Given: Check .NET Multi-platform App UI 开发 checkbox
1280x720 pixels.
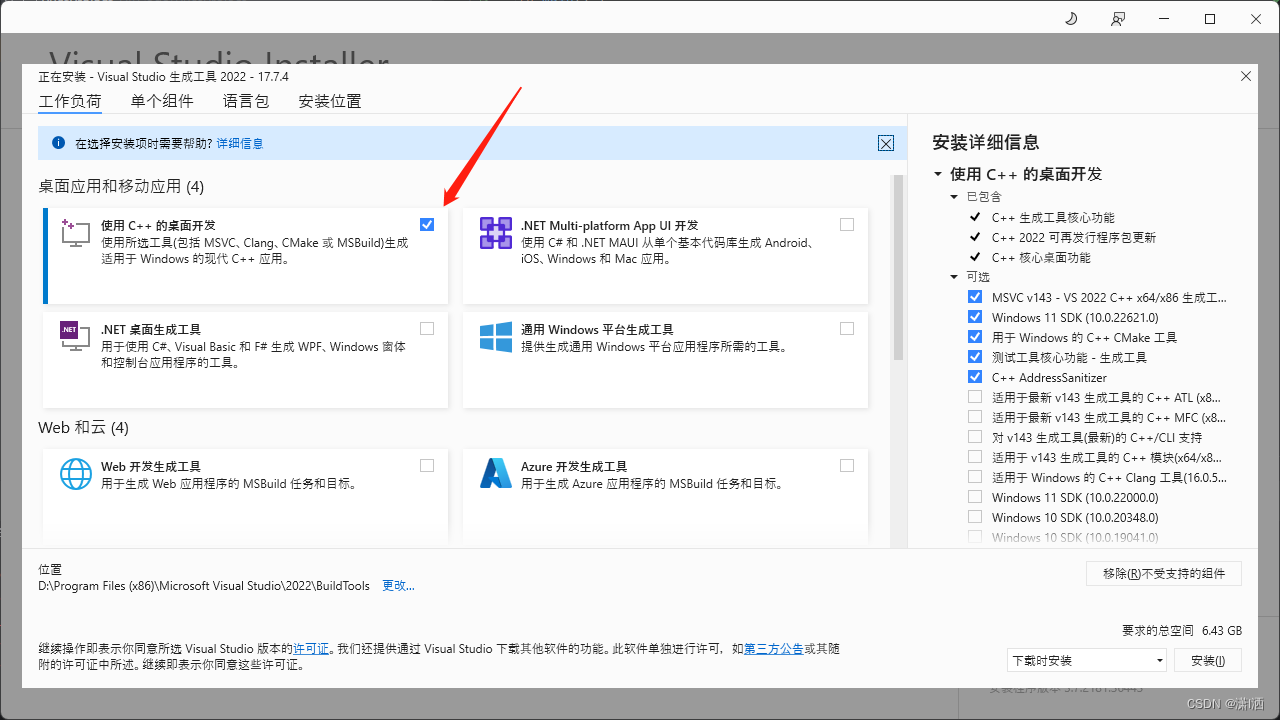Looking at the screenshot, I should pos(847,224).
